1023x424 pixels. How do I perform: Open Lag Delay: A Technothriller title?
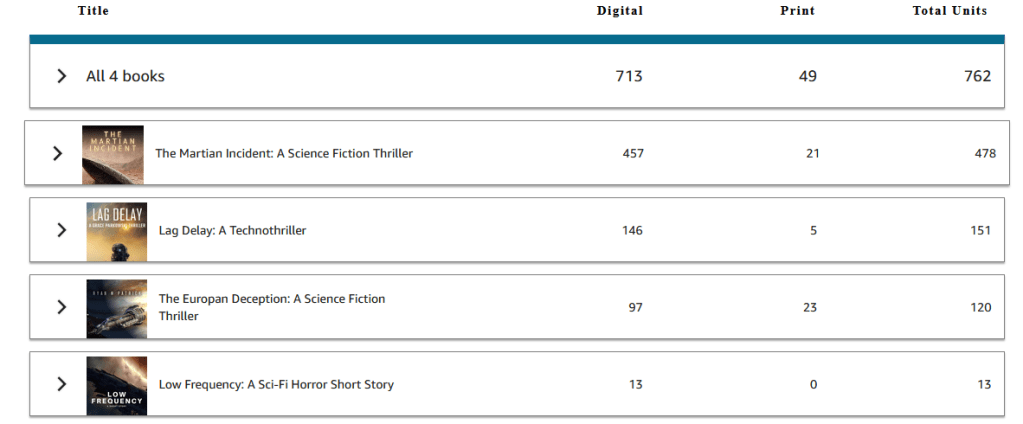[x=232, y=231]
